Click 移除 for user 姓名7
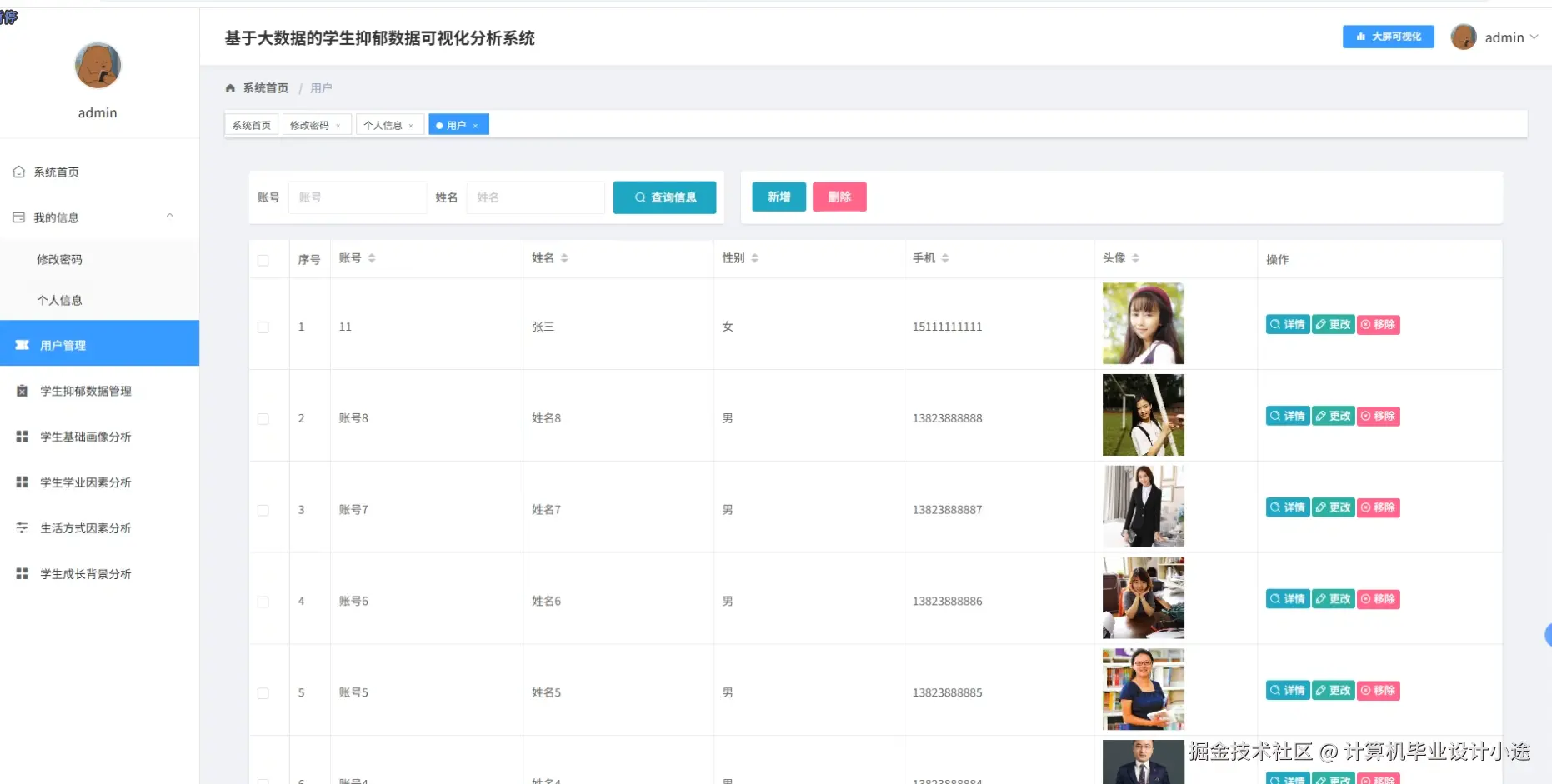The image size is (1552, 784). [1379, 507]
